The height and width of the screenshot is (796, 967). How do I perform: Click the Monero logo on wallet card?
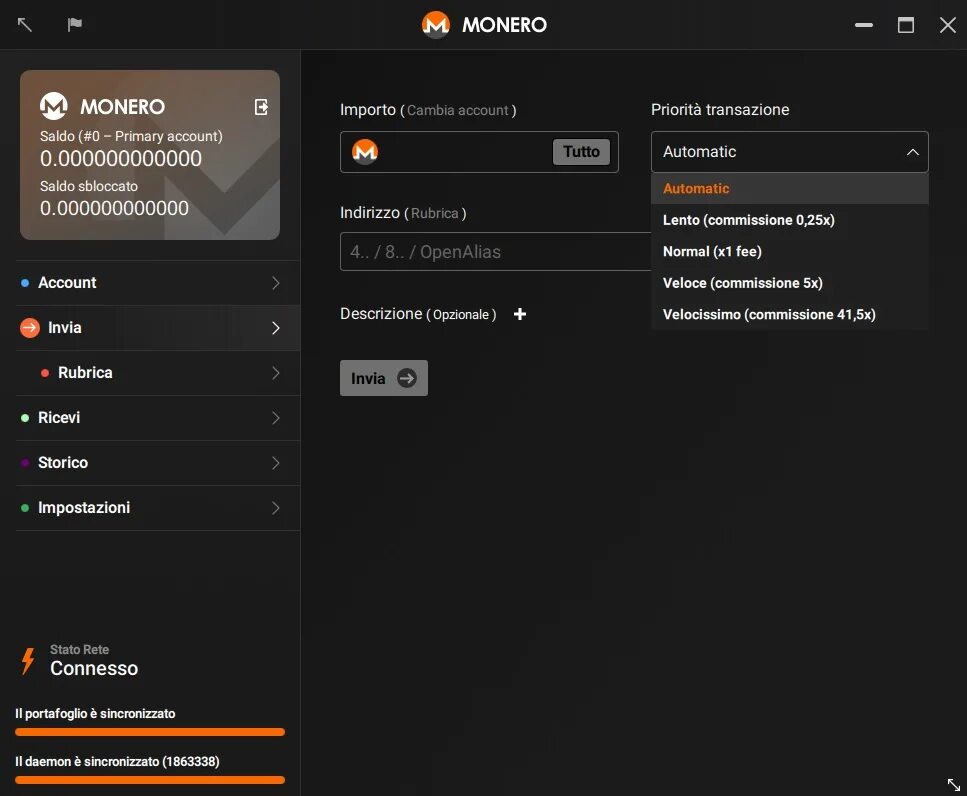54,106
